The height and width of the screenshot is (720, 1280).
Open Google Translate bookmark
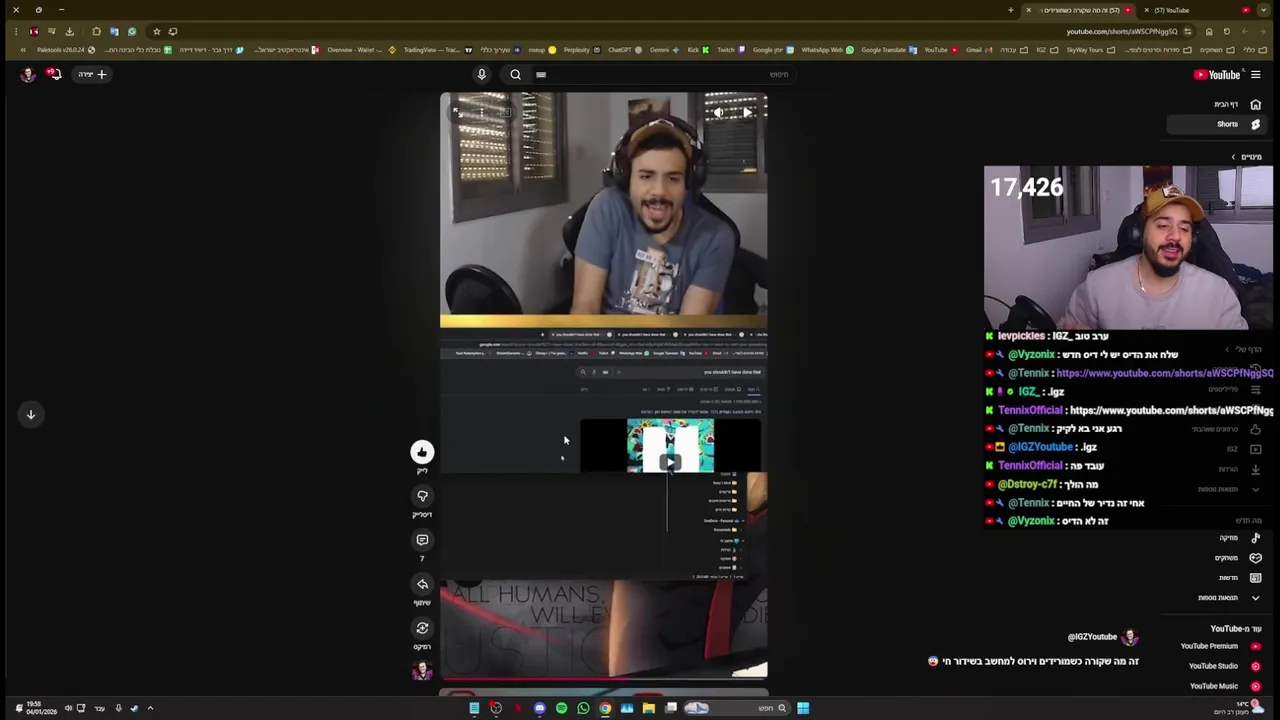pyautogui.click(x=887, y=49)
